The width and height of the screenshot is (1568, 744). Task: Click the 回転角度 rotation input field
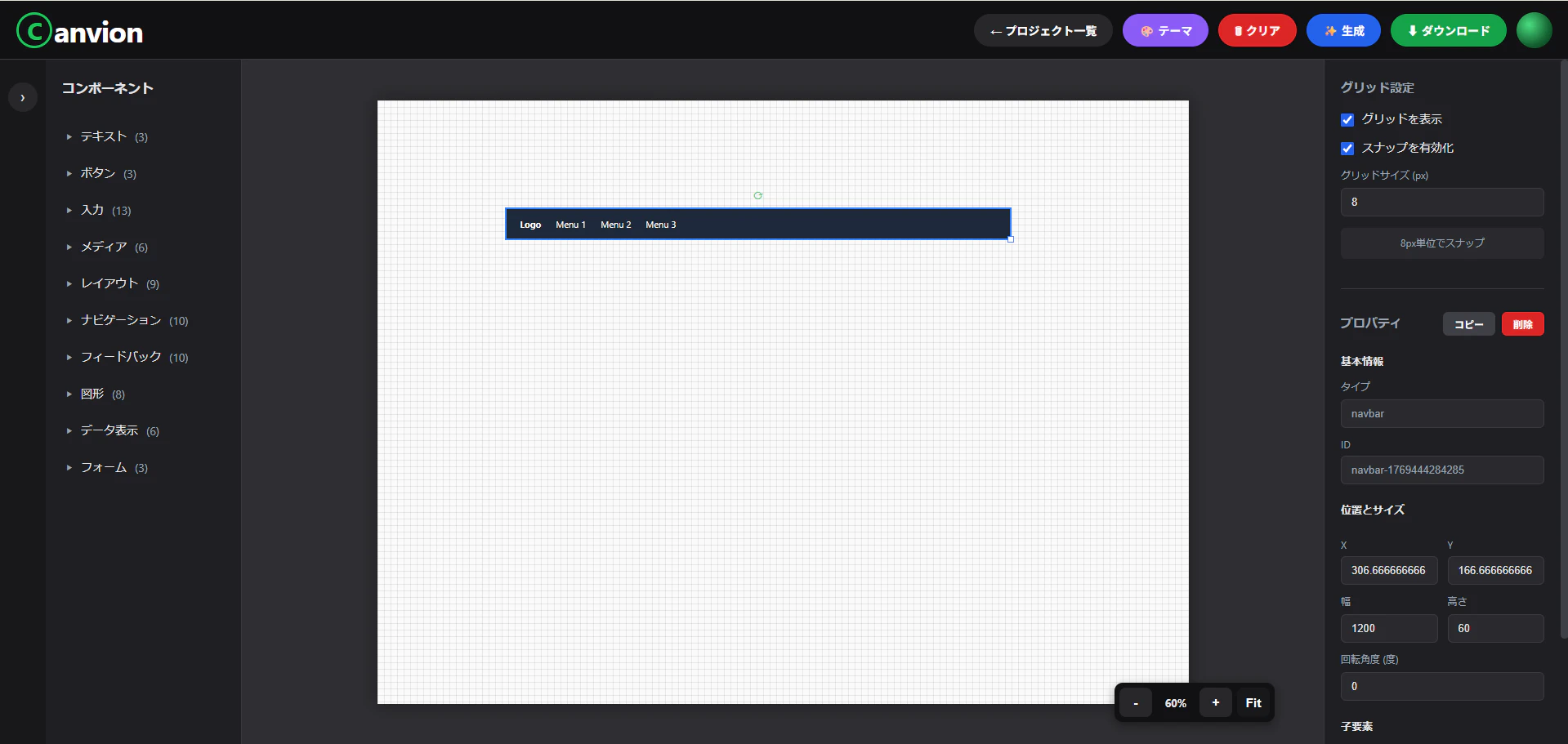point(1442,686)
